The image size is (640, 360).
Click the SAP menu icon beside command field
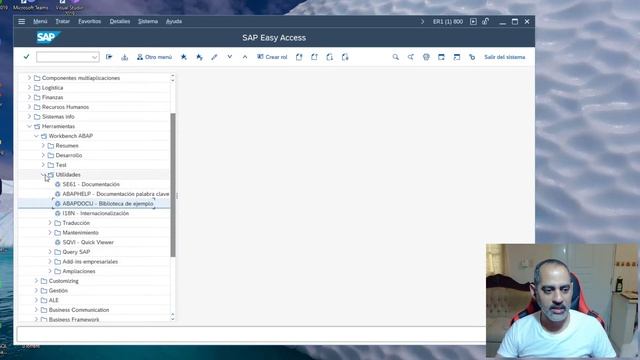click(x=109, y=57)
